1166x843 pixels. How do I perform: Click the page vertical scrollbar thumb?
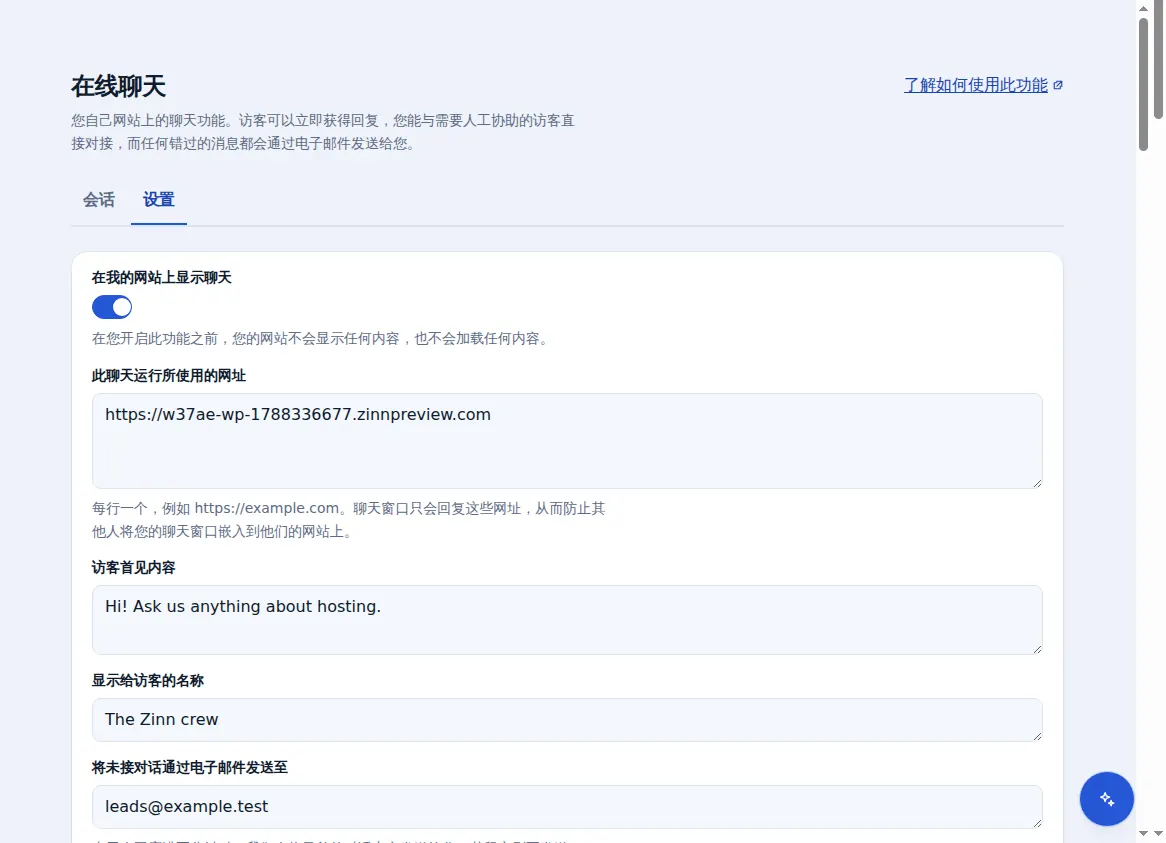pos(1144,84)
